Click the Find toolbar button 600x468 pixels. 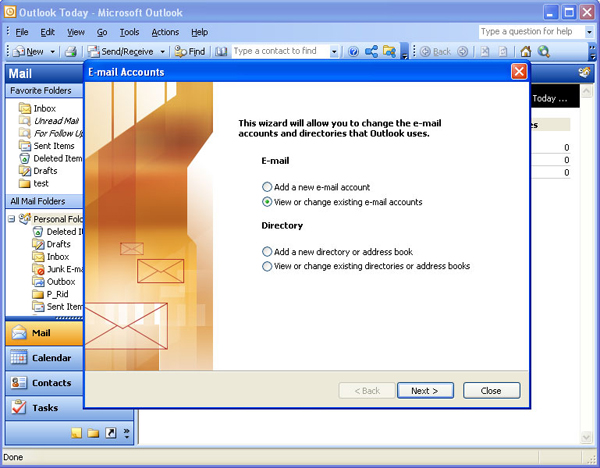[x=190, y=52]
